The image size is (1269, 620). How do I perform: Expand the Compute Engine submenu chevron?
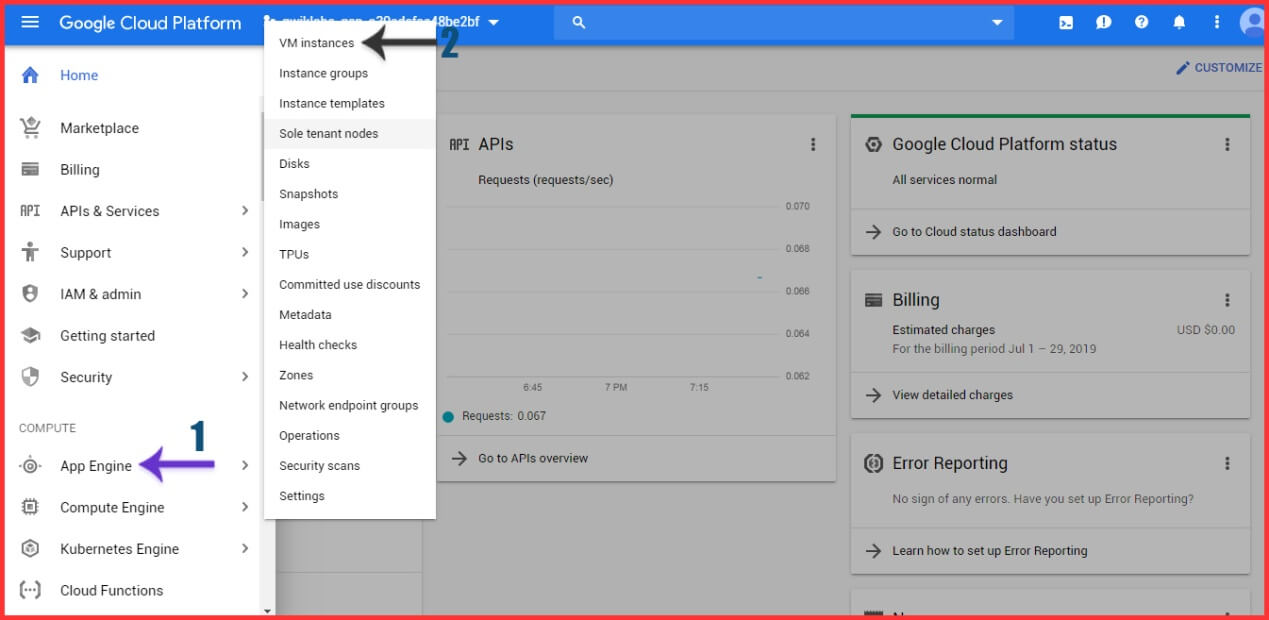coord(245,507)
